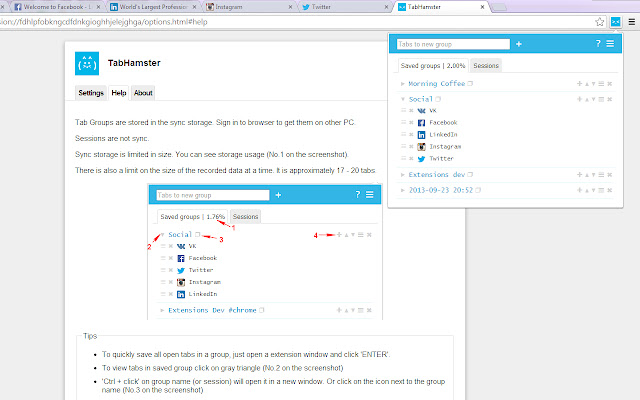The image size is (640, 400).
Task: Move Morning Coffee group down with the arrow
Action: [x=593, y=84]
